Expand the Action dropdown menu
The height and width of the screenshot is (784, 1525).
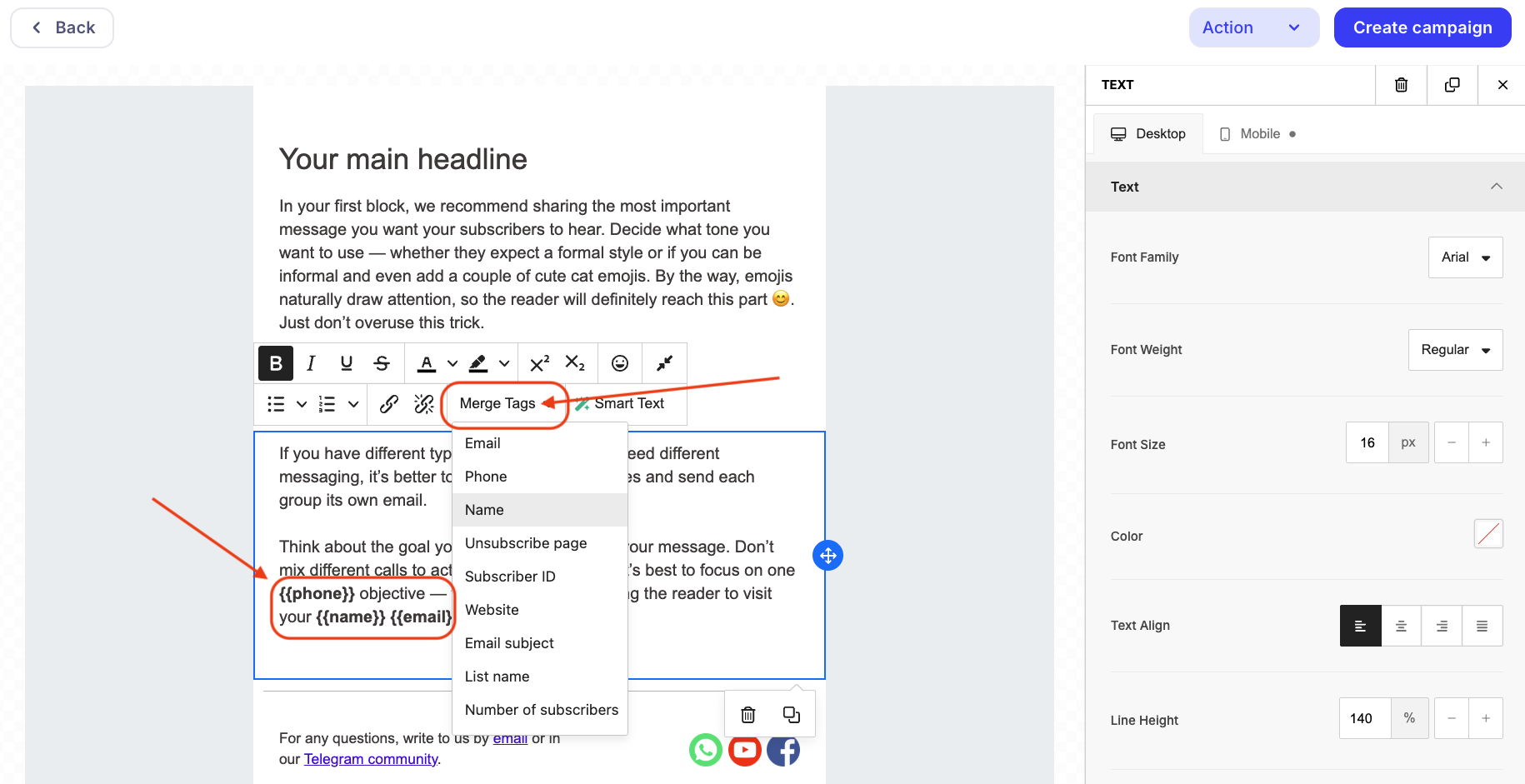(1252, 27)
